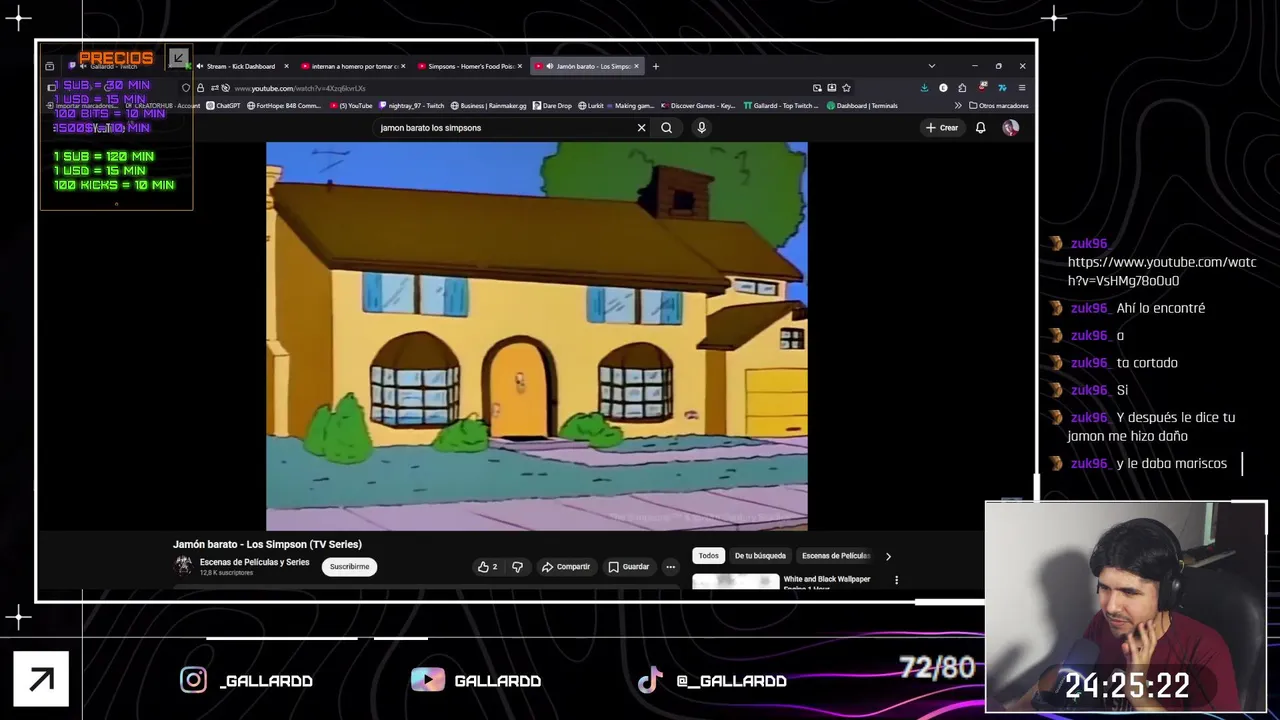Viewport: 1280px width, 720px height.
Task: Switch to Simpsons - Homer's Food Poisoning tab
Action: [470, 66]
